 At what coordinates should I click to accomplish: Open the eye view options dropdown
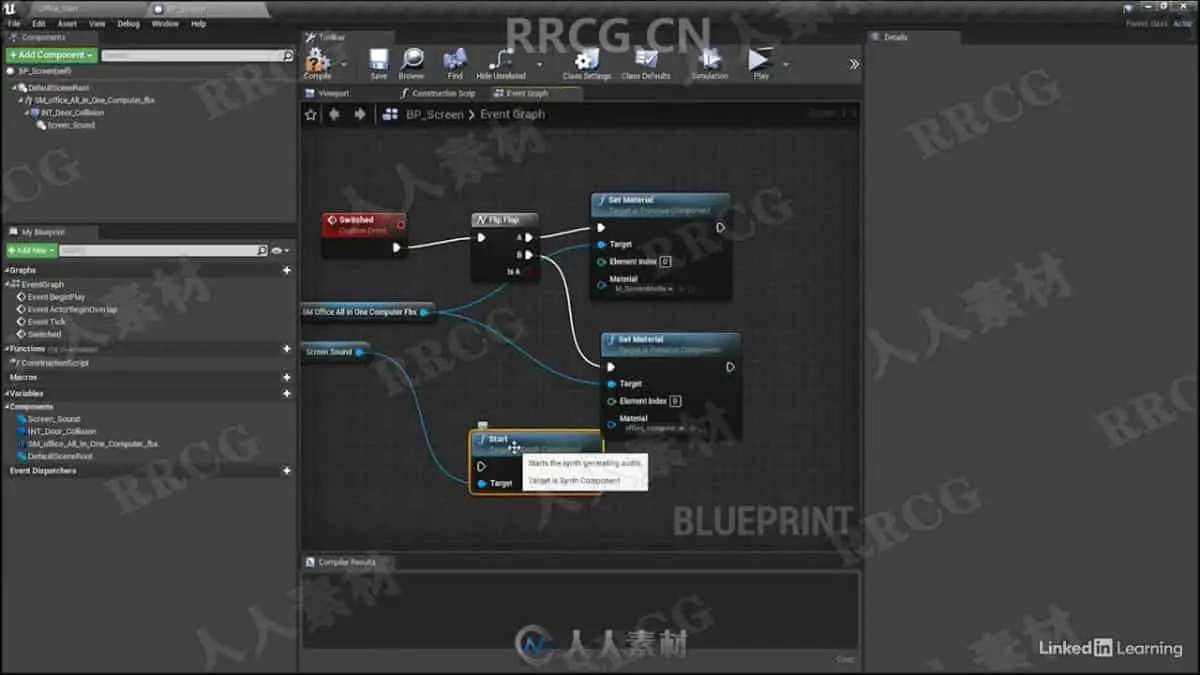click(x=280, y=251)
